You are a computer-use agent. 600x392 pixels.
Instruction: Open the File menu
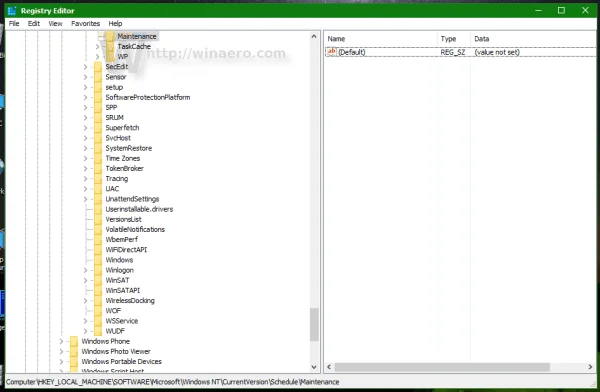click(14, 24)
